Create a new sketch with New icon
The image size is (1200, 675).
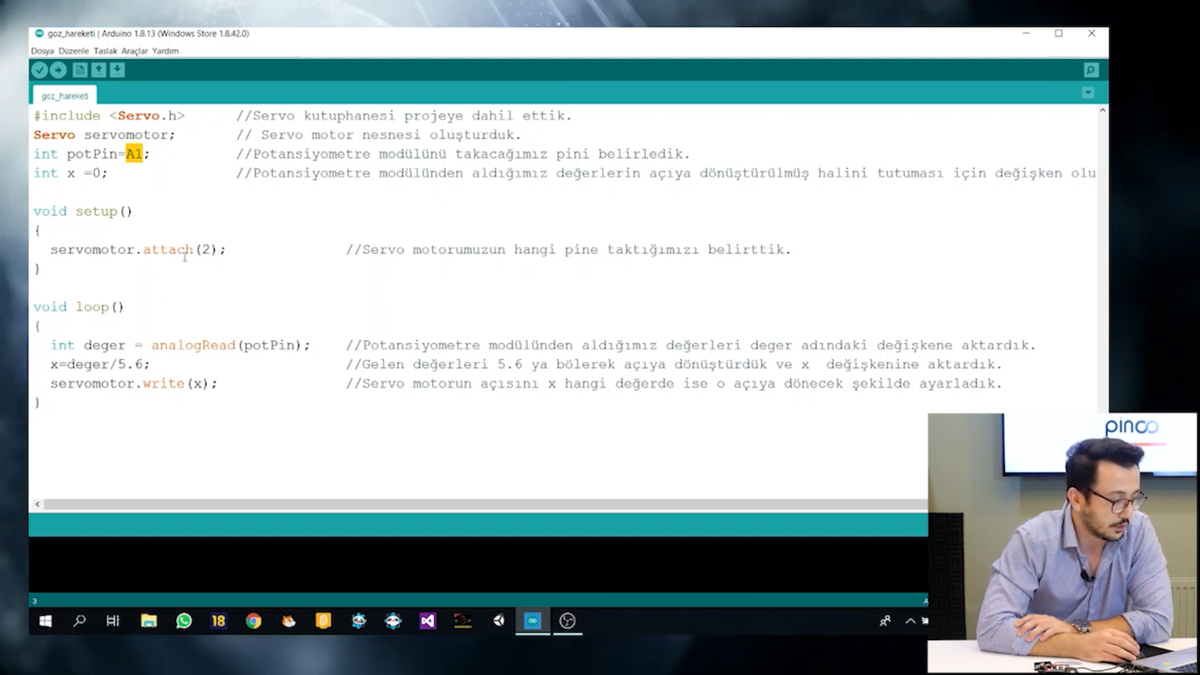tap(80, 70)
